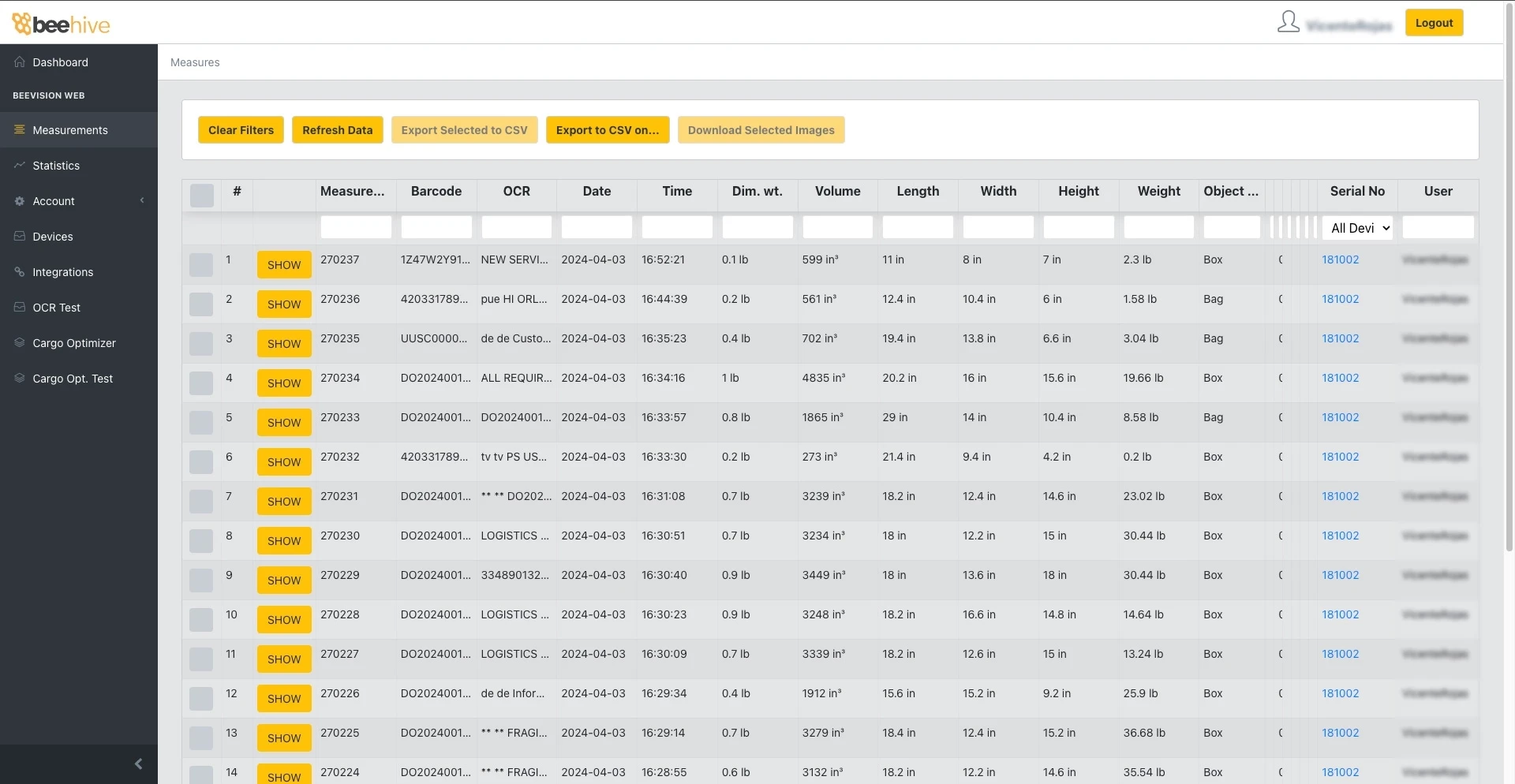Viewport: 1515px width, 784px height.
Task: Click the Integrations link icon
Action: 20,272
